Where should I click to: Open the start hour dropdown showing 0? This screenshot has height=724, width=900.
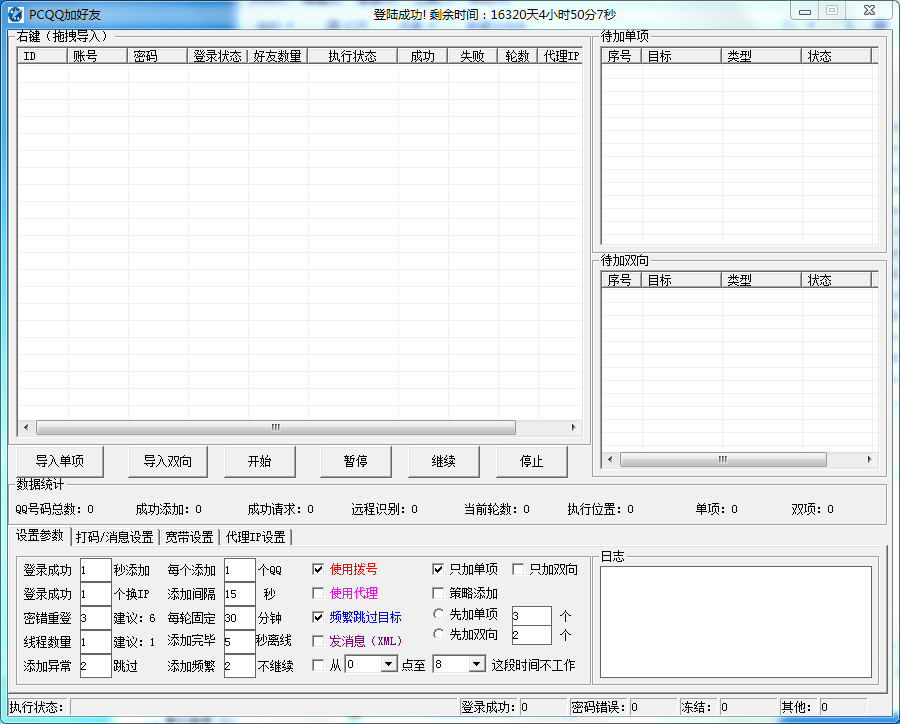[x=389, y=664]
